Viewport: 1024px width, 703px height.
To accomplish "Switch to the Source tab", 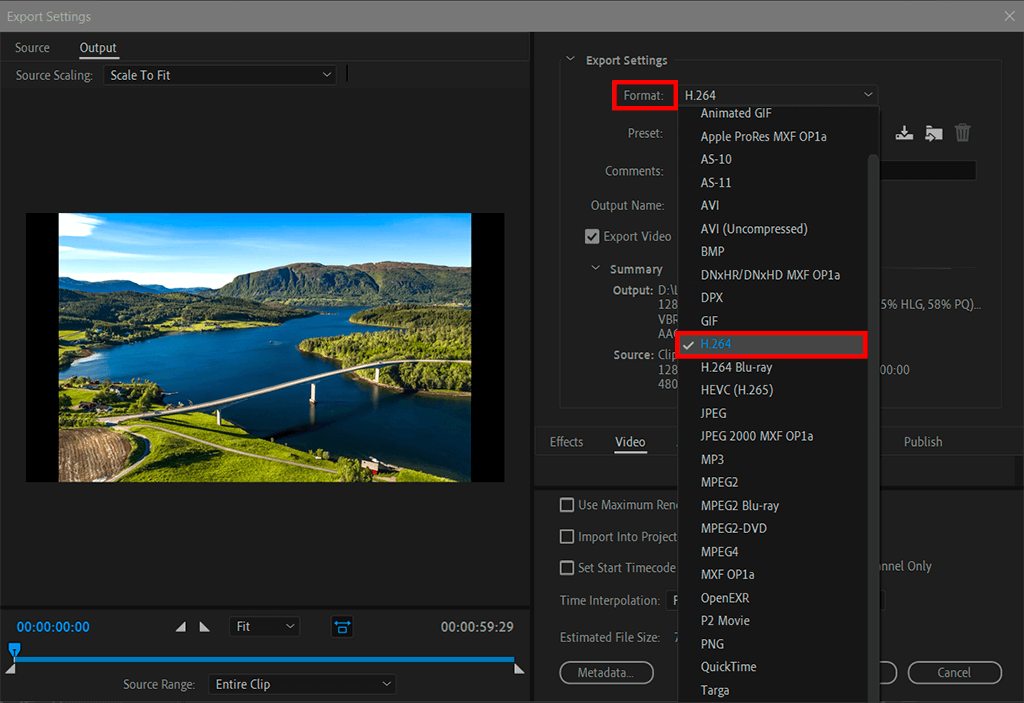I will [32, 48].
